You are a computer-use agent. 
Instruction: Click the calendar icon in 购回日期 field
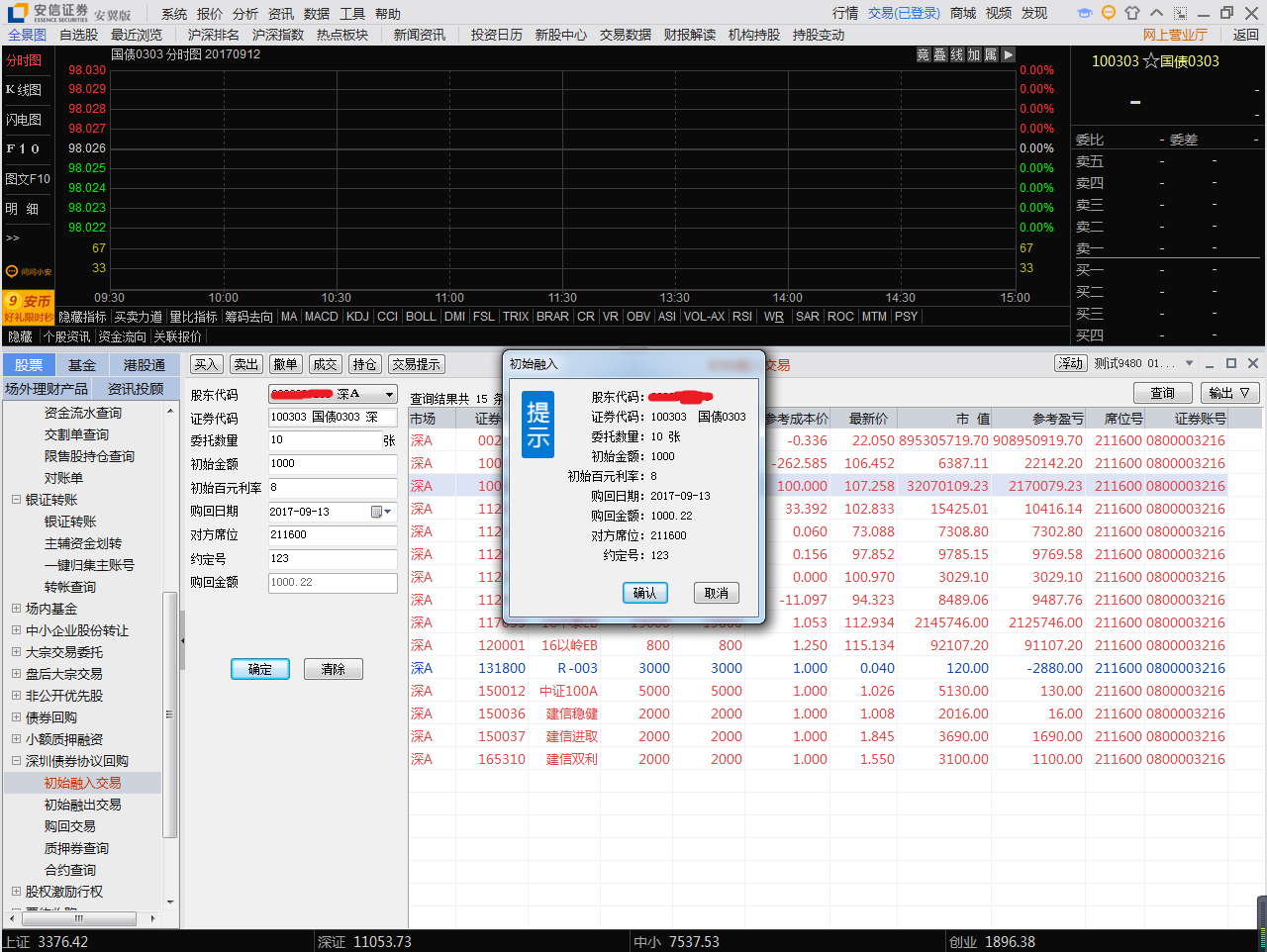pyautogui.click(x=376, y=512)
